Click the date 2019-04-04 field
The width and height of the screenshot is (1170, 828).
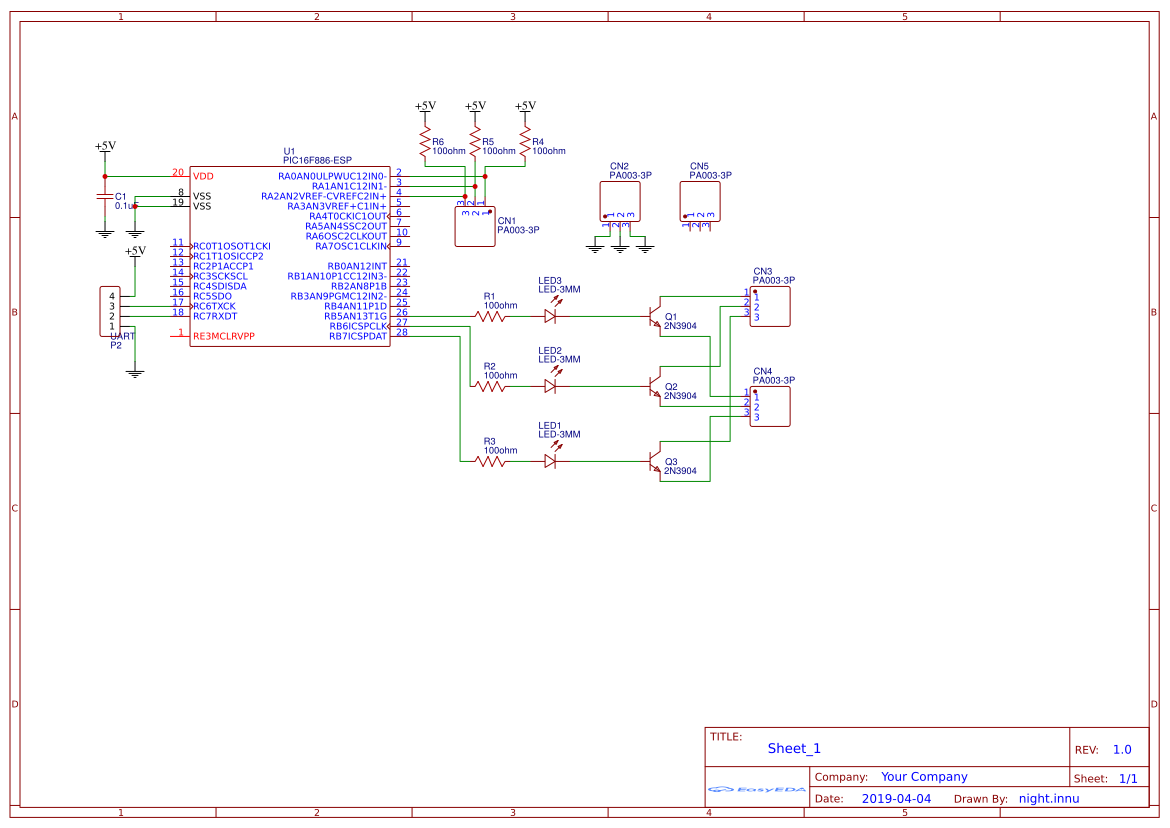(x=896, y=799)
